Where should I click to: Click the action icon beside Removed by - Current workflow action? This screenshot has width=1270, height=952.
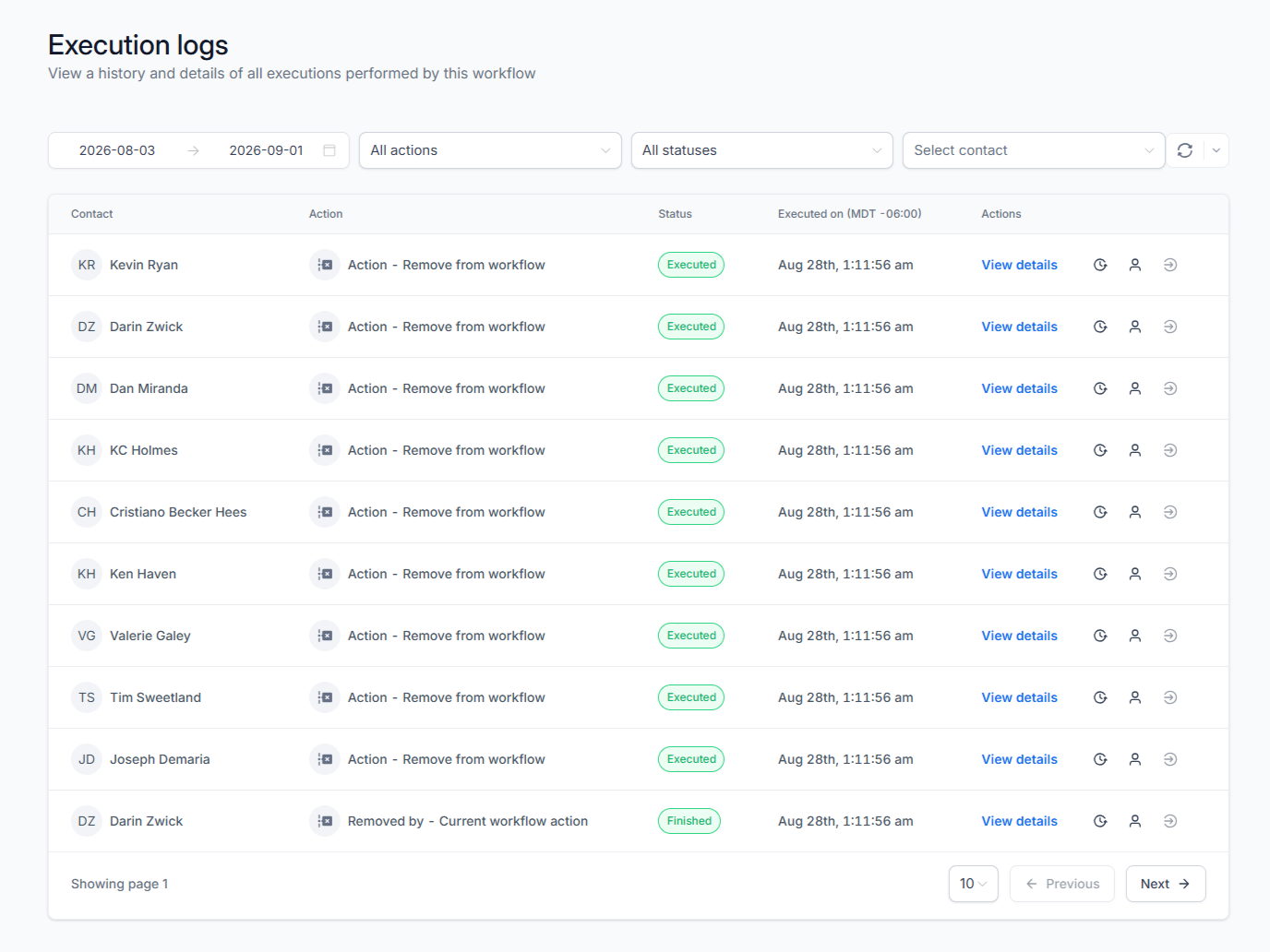[x=325, y=821]
